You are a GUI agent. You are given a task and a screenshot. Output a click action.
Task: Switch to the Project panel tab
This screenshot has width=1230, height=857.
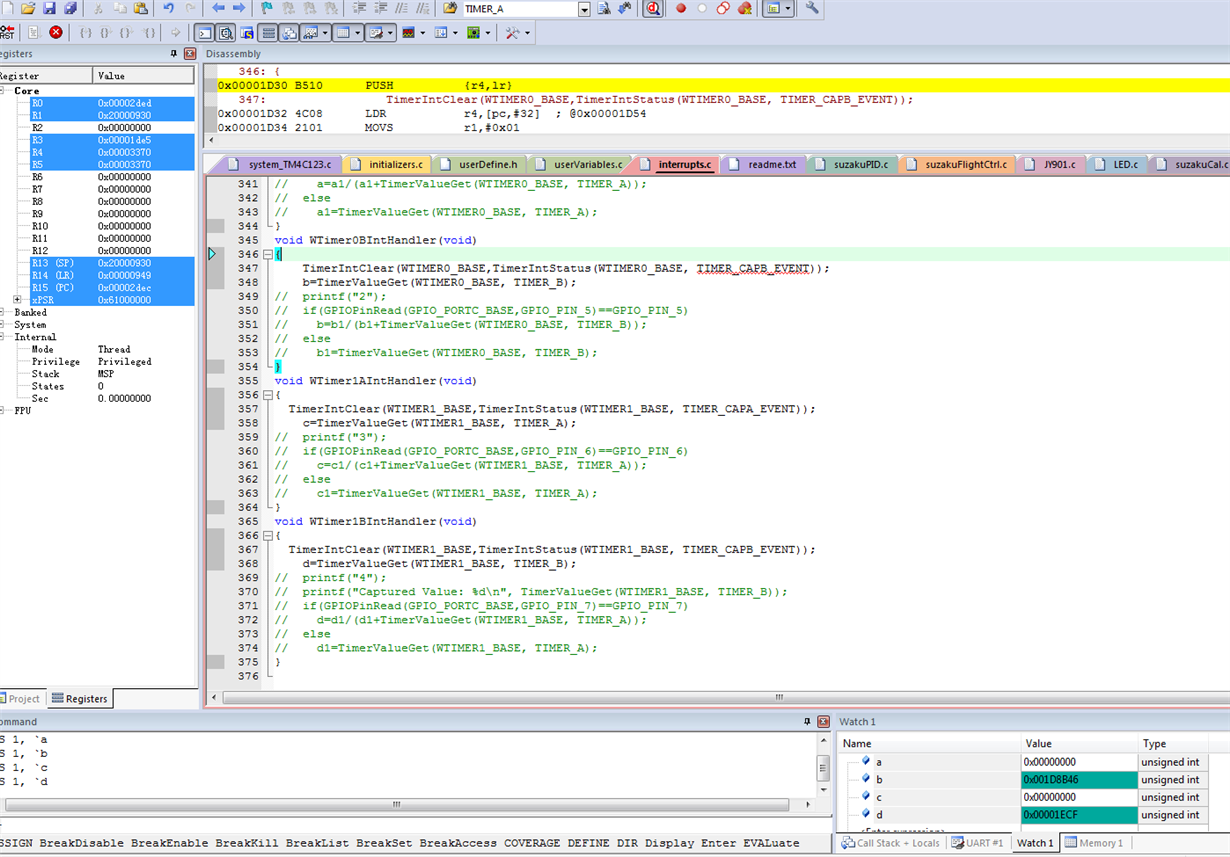point(22,699)
